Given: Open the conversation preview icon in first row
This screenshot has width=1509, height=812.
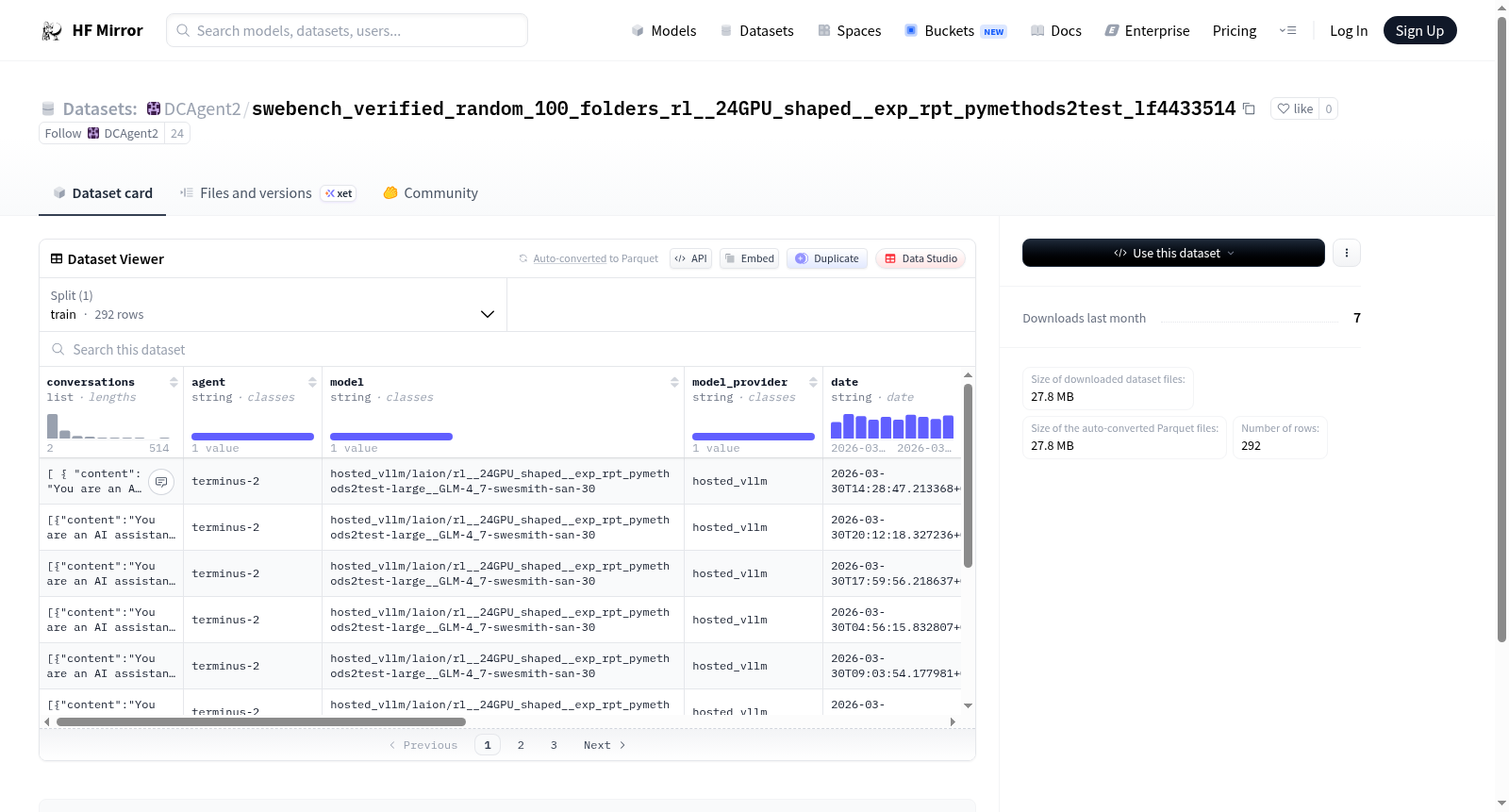Looking at the screenshot, I should click(x=161, y=482).
